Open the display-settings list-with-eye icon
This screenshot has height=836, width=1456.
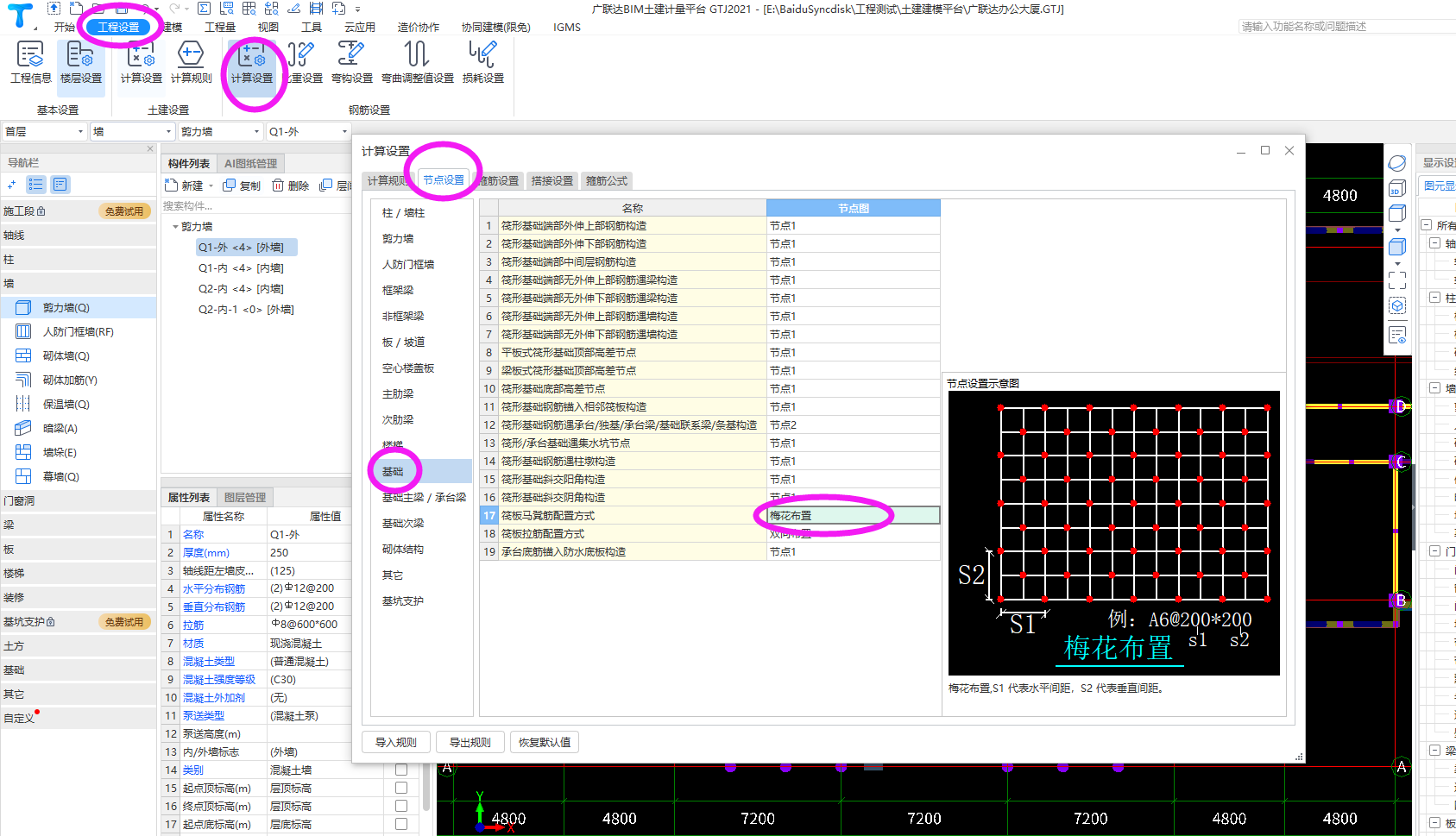(x=1397, y=335)
